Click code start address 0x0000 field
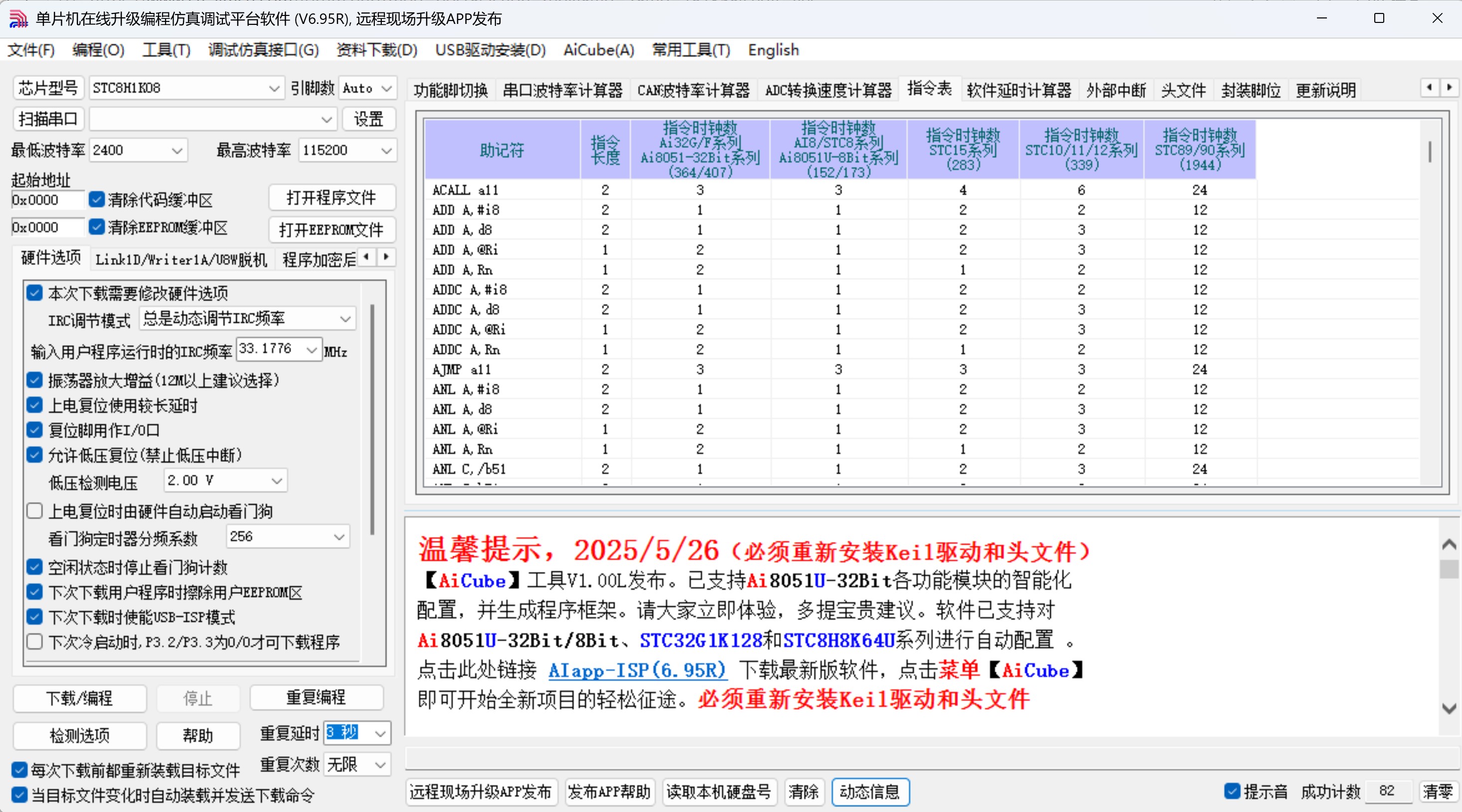 coord(48,200)
